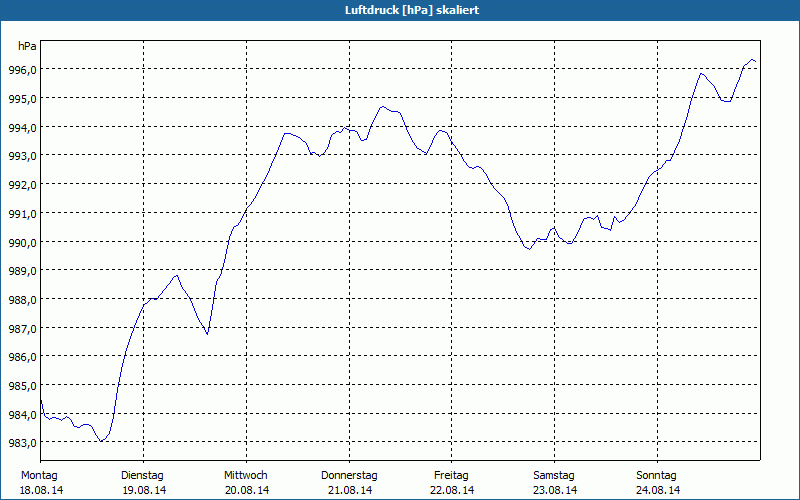Click the date 18.08.14

(x=41, y=491)
